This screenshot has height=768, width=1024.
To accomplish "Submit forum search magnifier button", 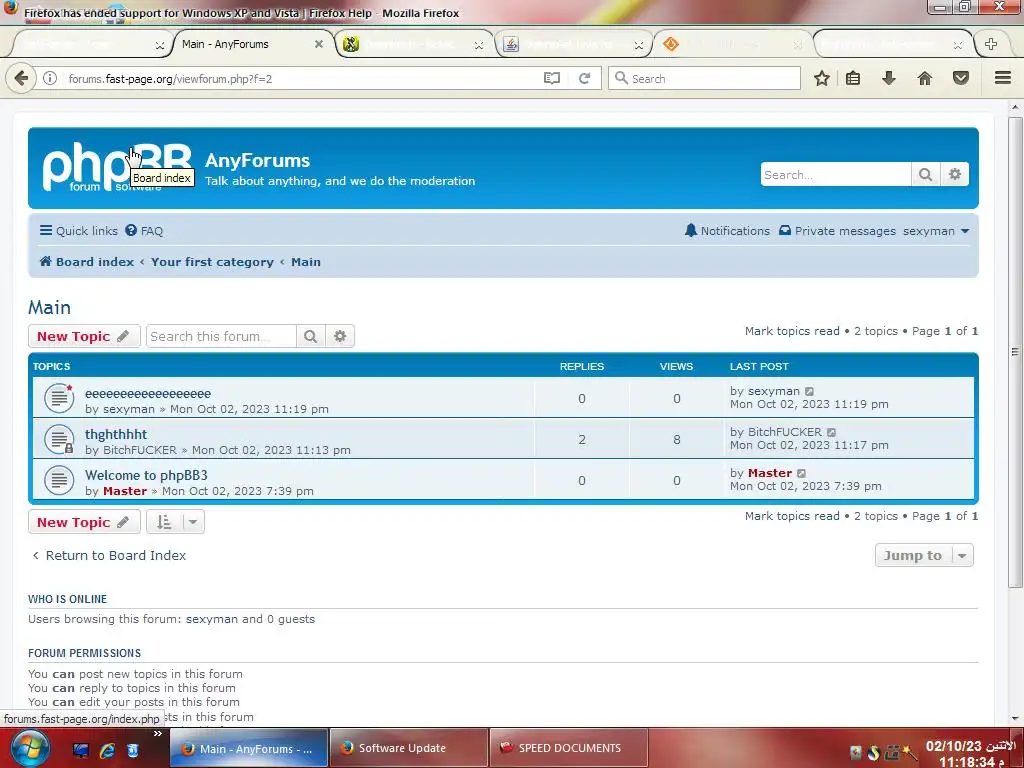I will (x=310, y=336).
